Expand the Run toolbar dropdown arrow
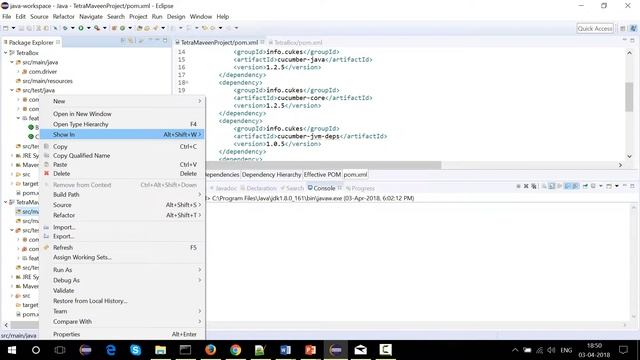 (89, 28)
